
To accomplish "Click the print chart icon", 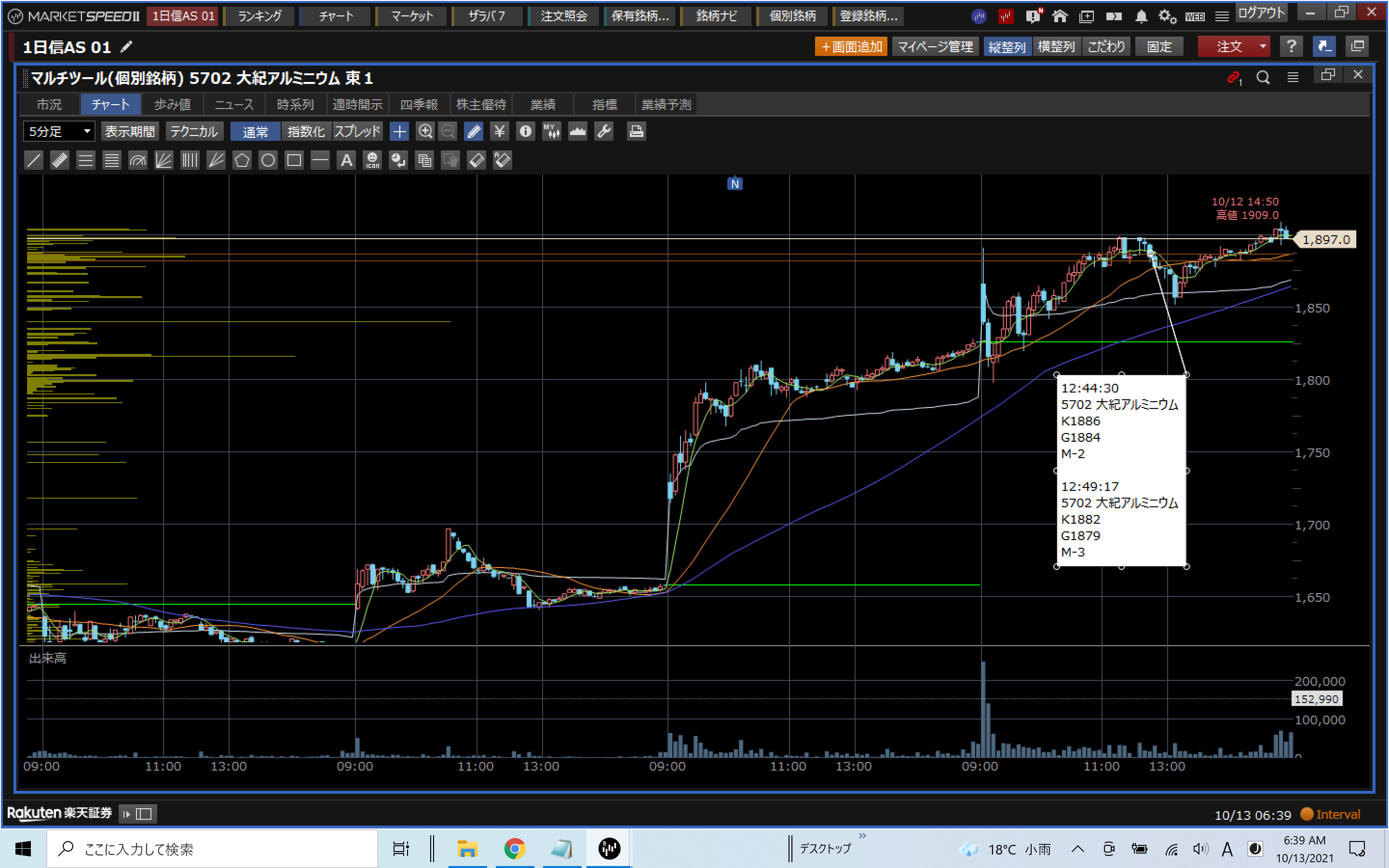I will pyautogui.click(x=635, y=132).
